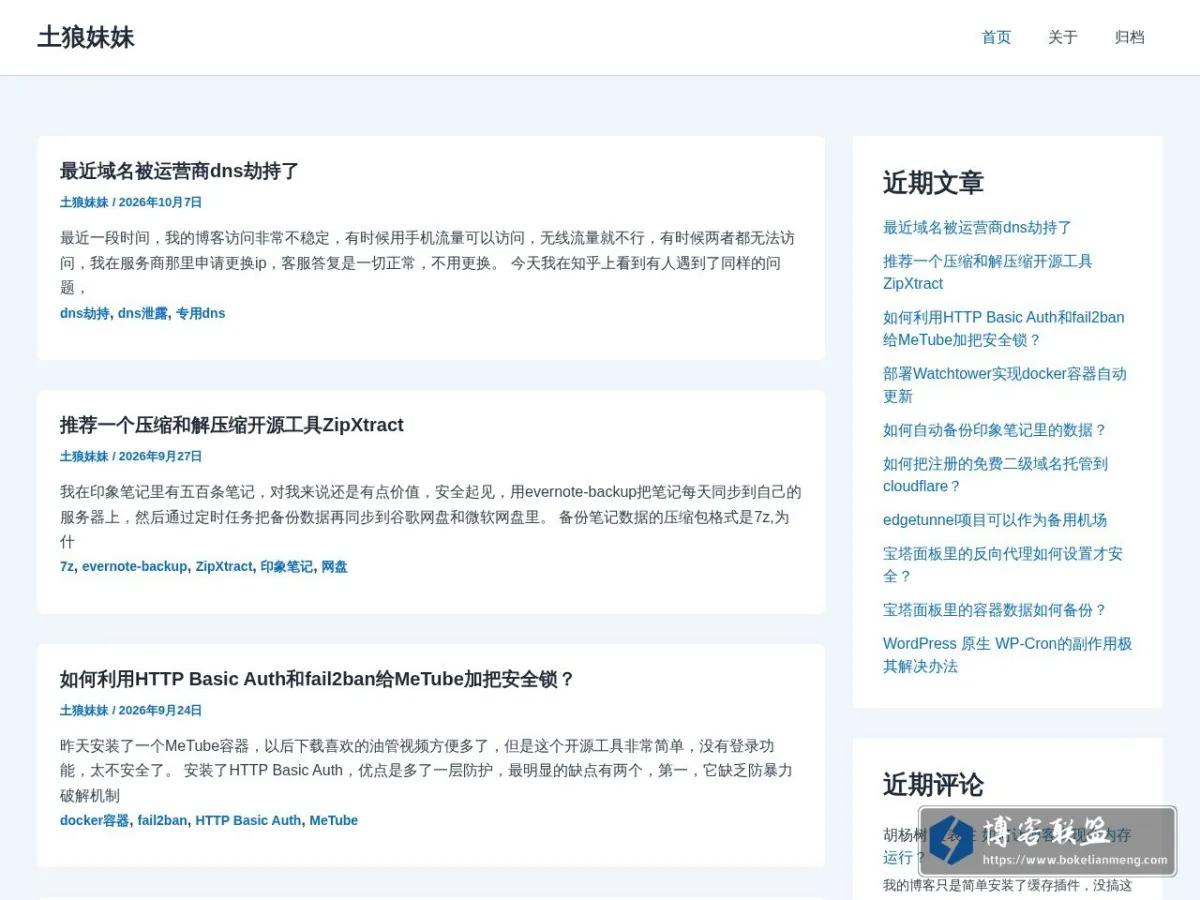The image size is (1200, 900).
Task: Click the 近期文章 sidebar heading
Action: point(933,183)
